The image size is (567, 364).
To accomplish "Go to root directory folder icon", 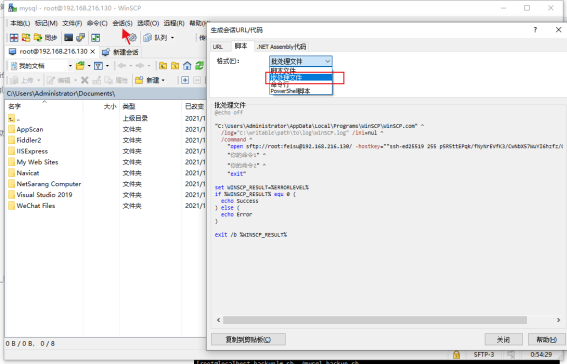I will 175,66.
